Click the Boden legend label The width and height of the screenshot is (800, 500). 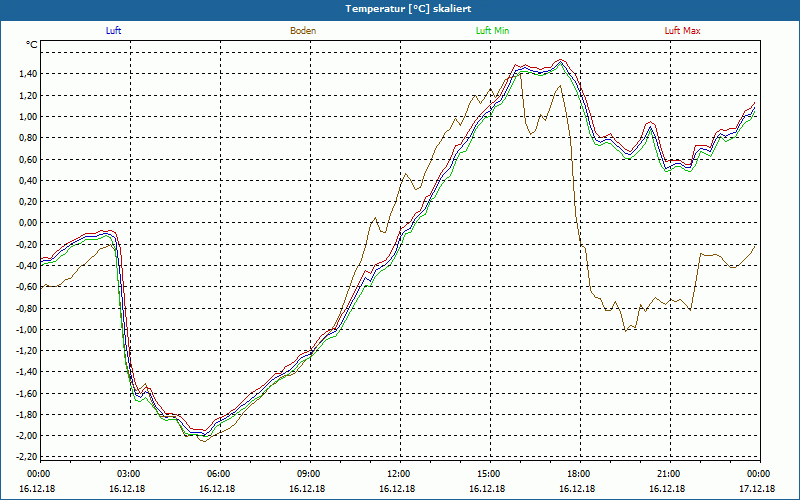tap(303, 31)
